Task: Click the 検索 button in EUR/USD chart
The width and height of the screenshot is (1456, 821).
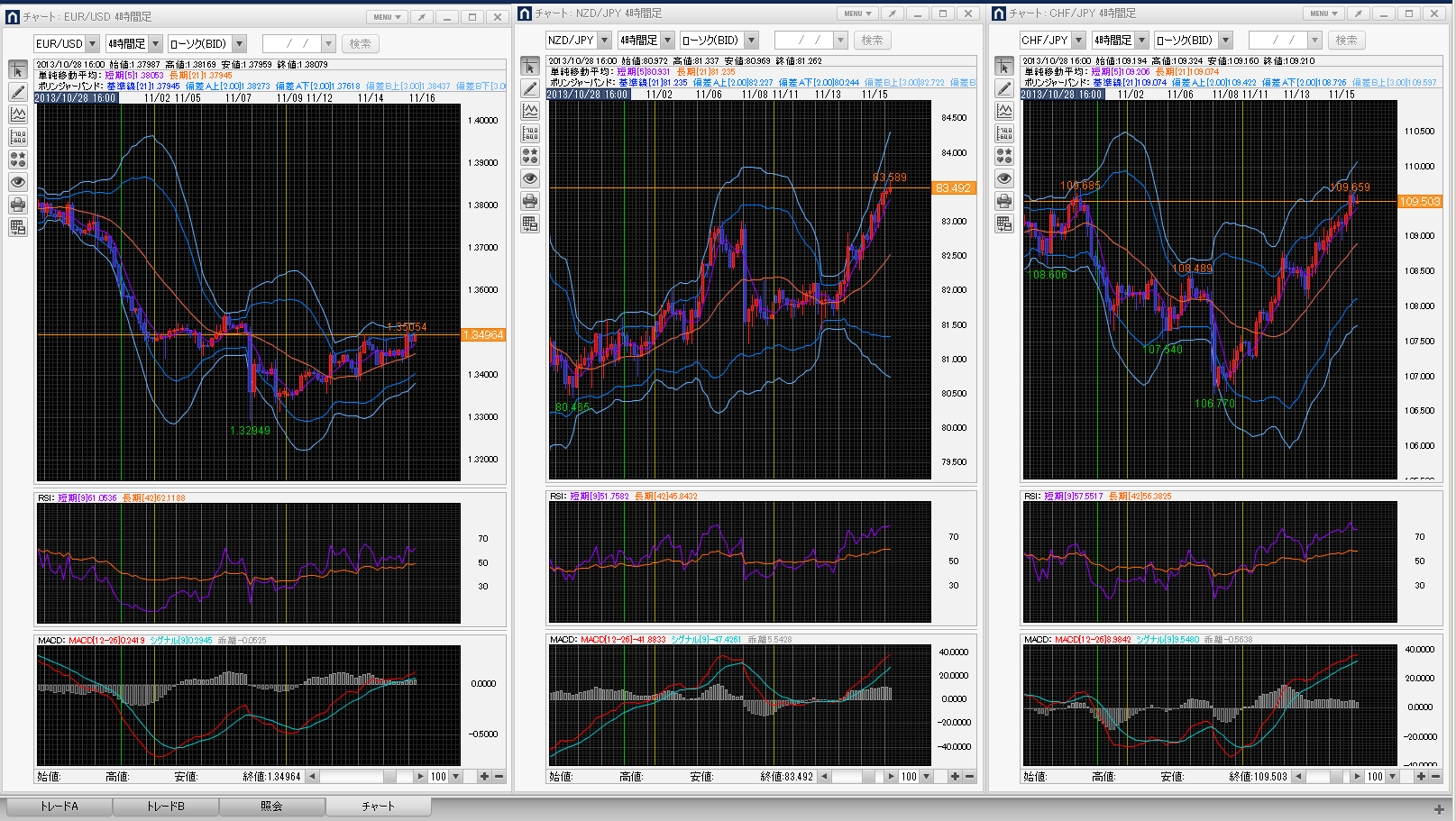Action: (x=360, y=44)
